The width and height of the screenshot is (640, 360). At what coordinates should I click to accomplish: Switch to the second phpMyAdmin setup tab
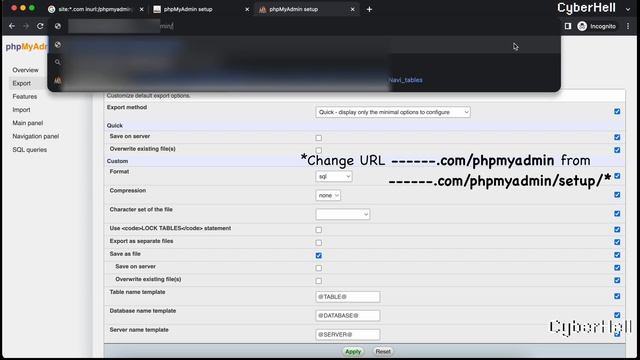(201, 9)
